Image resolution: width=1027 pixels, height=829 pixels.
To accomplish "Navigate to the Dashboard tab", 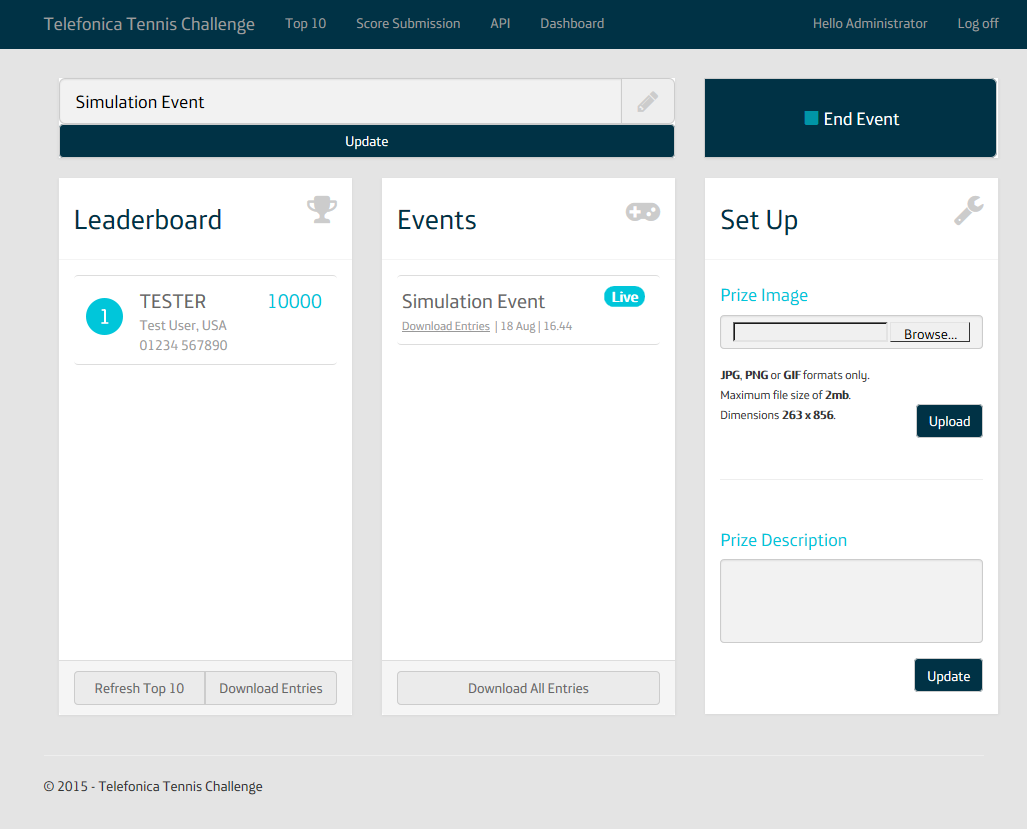I will coord(572,23).
